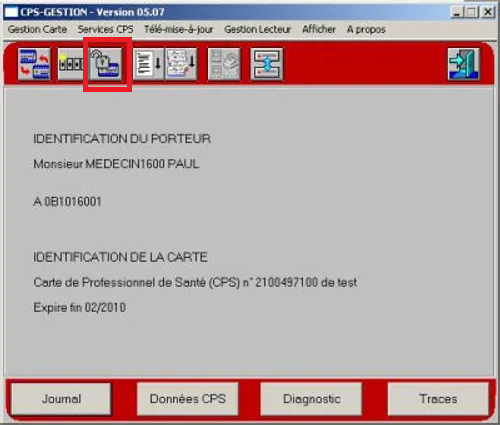Open the Services CPS menu
The image size is (500, 425).
[x=105, y=29]
